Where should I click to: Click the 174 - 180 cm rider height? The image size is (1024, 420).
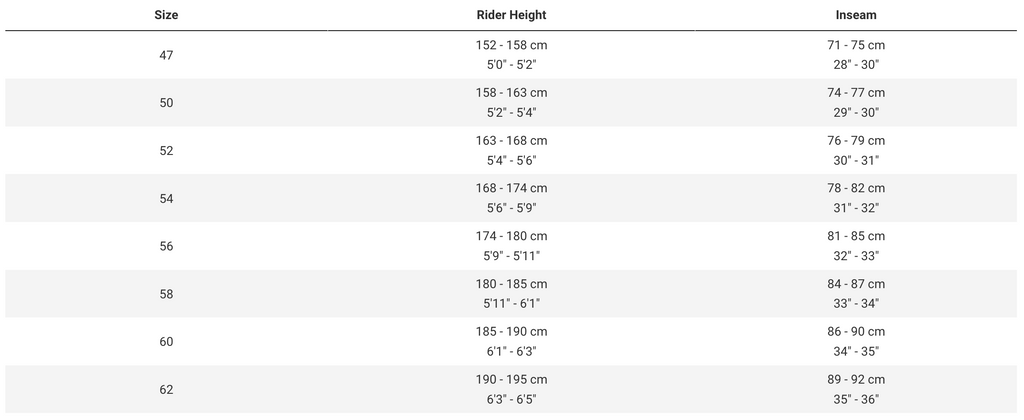click(511, 236)
